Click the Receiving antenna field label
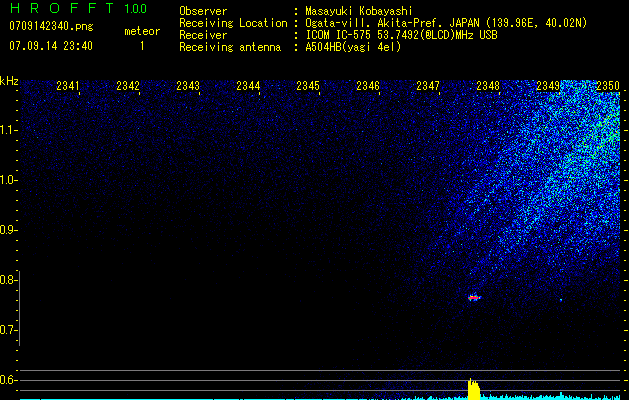 (x=230, y=47)
